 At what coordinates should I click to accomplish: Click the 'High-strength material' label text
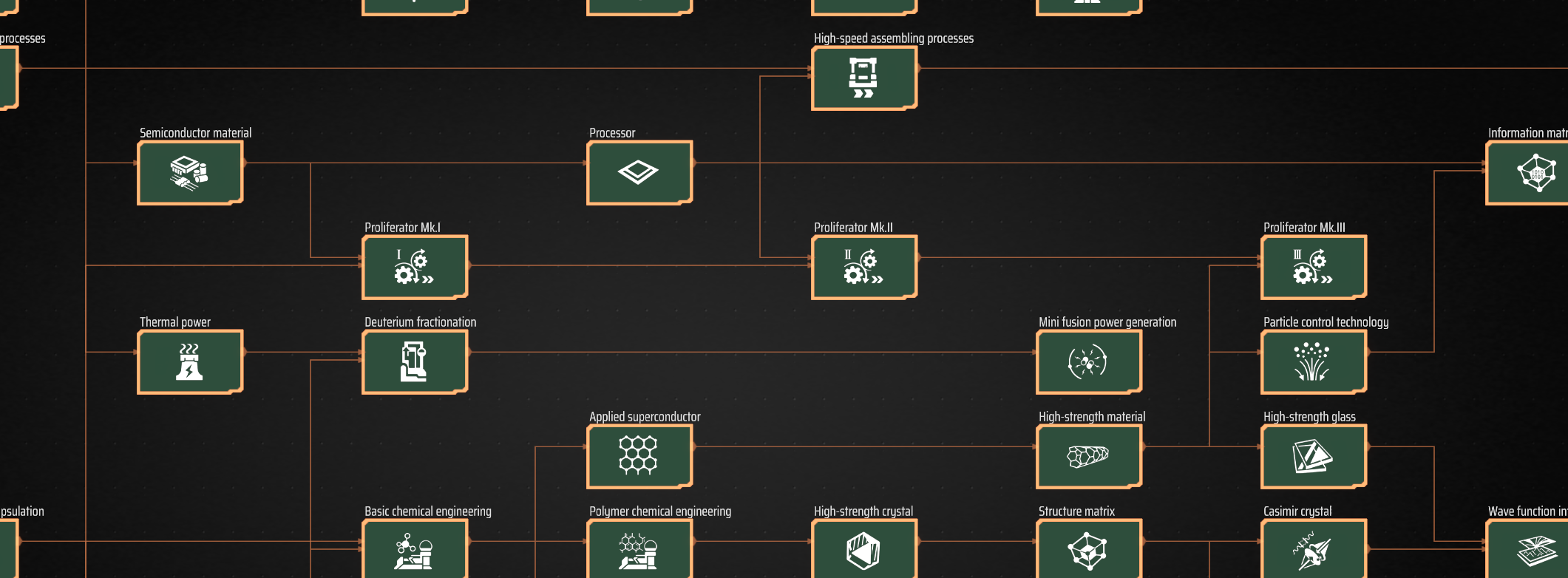(x=1092, y=417)
